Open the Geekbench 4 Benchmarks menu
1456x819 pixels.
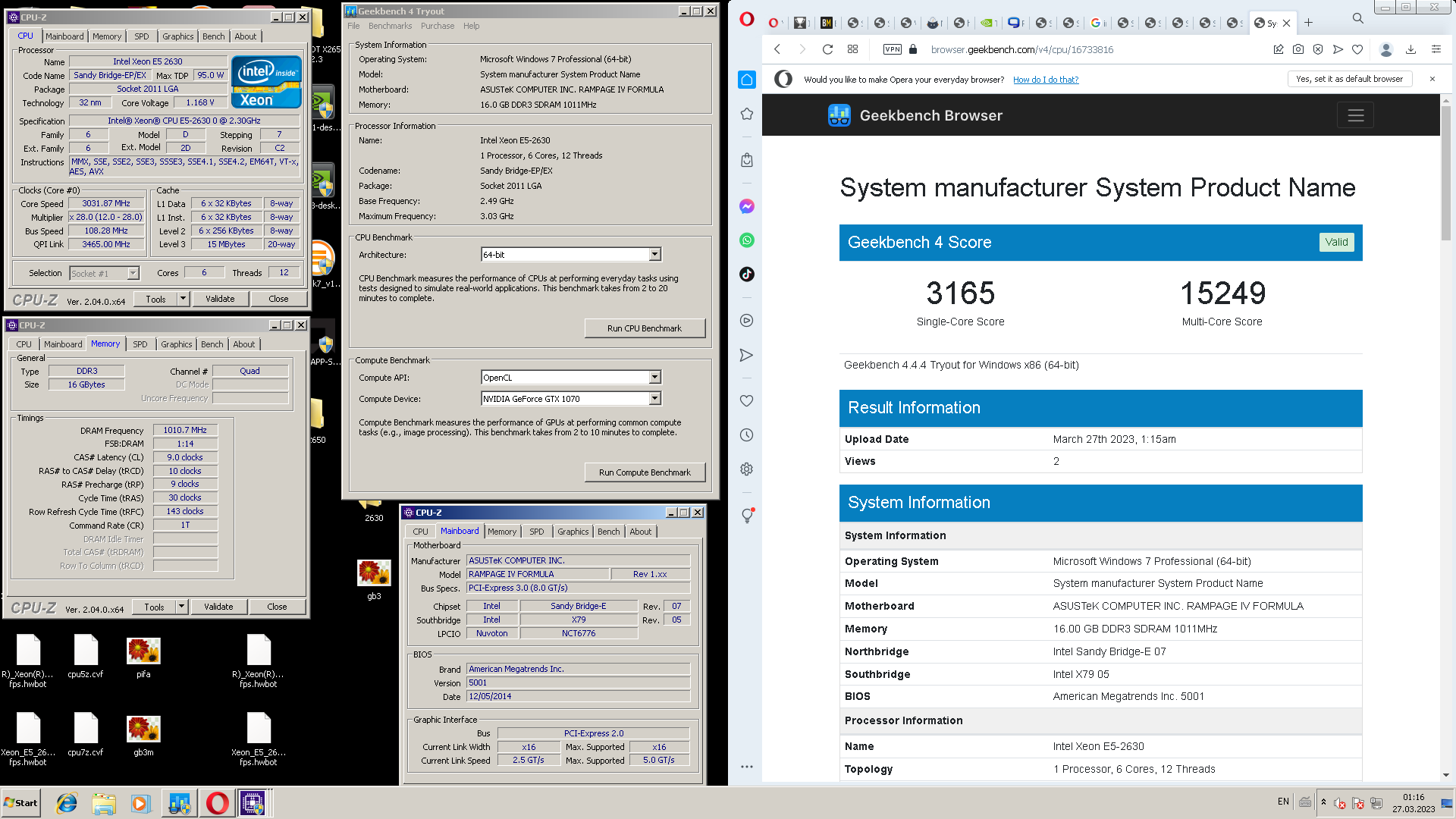pos(390,26)
